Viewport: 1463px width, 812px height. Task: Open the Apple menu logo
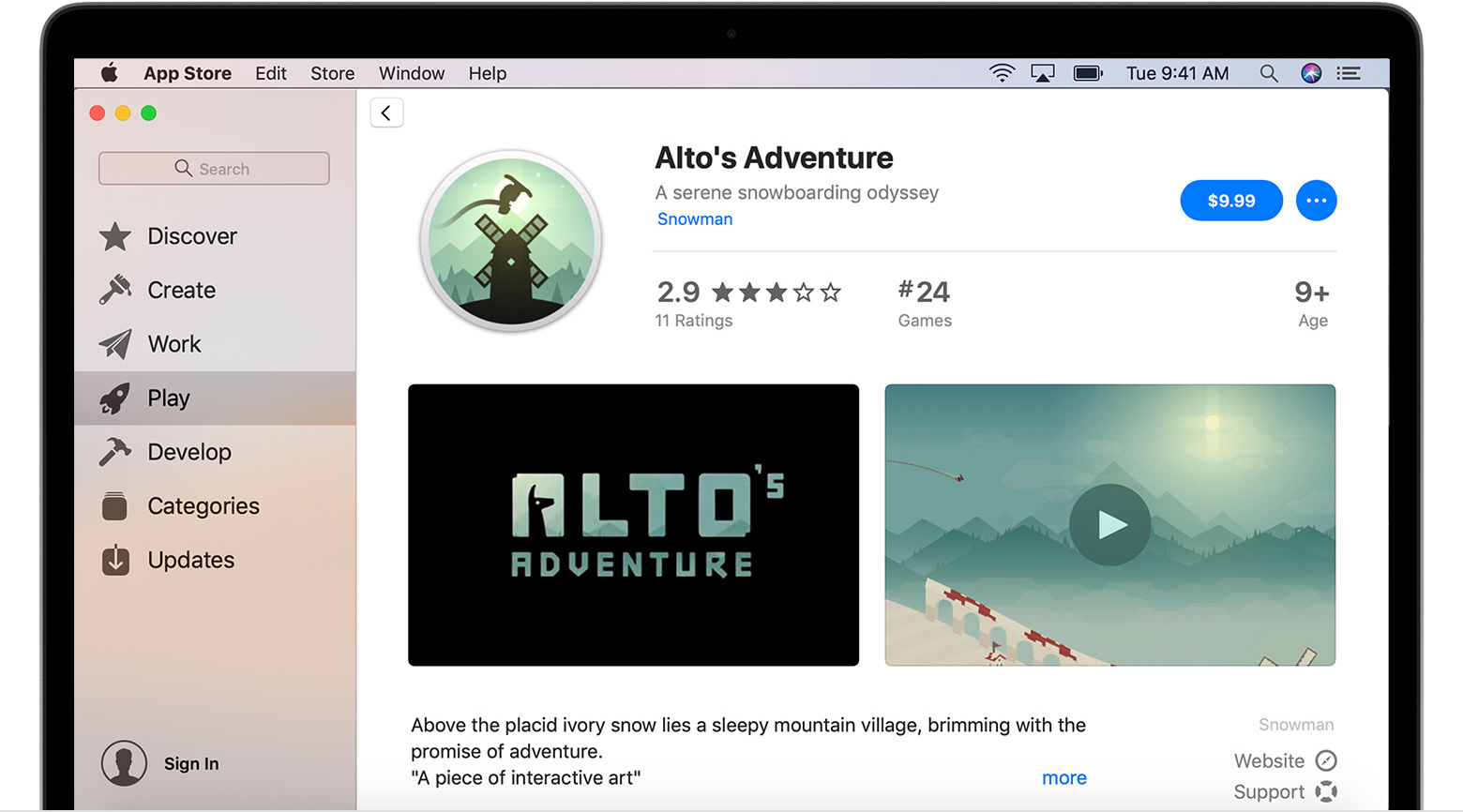click(x=110, y=73)
